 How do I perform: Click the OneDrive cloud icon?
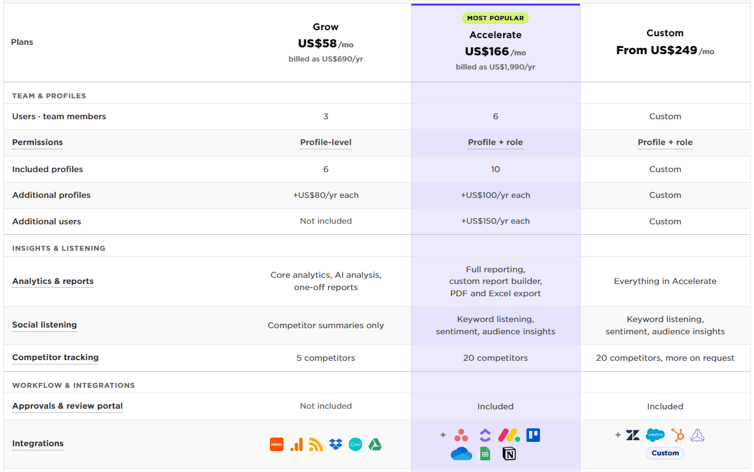pos(461,454)
